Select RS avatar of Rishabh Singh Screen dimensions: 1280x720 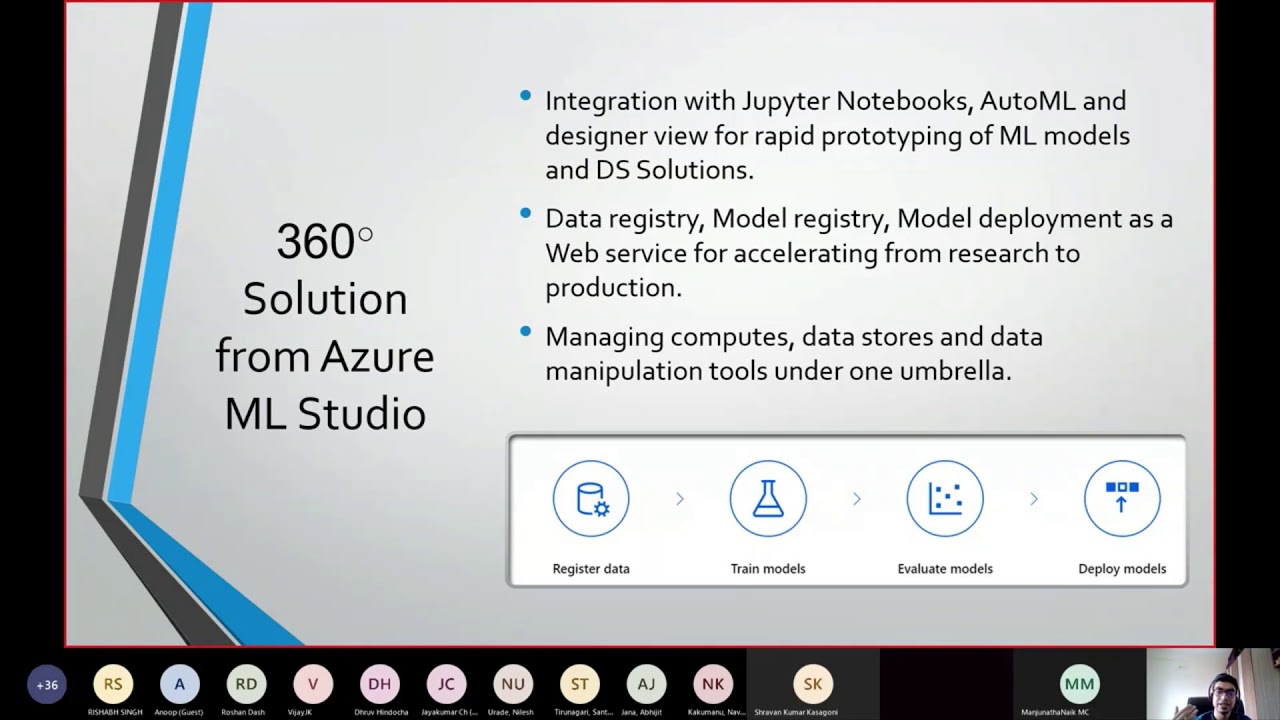pyautogui.click(x=113, y=684)
